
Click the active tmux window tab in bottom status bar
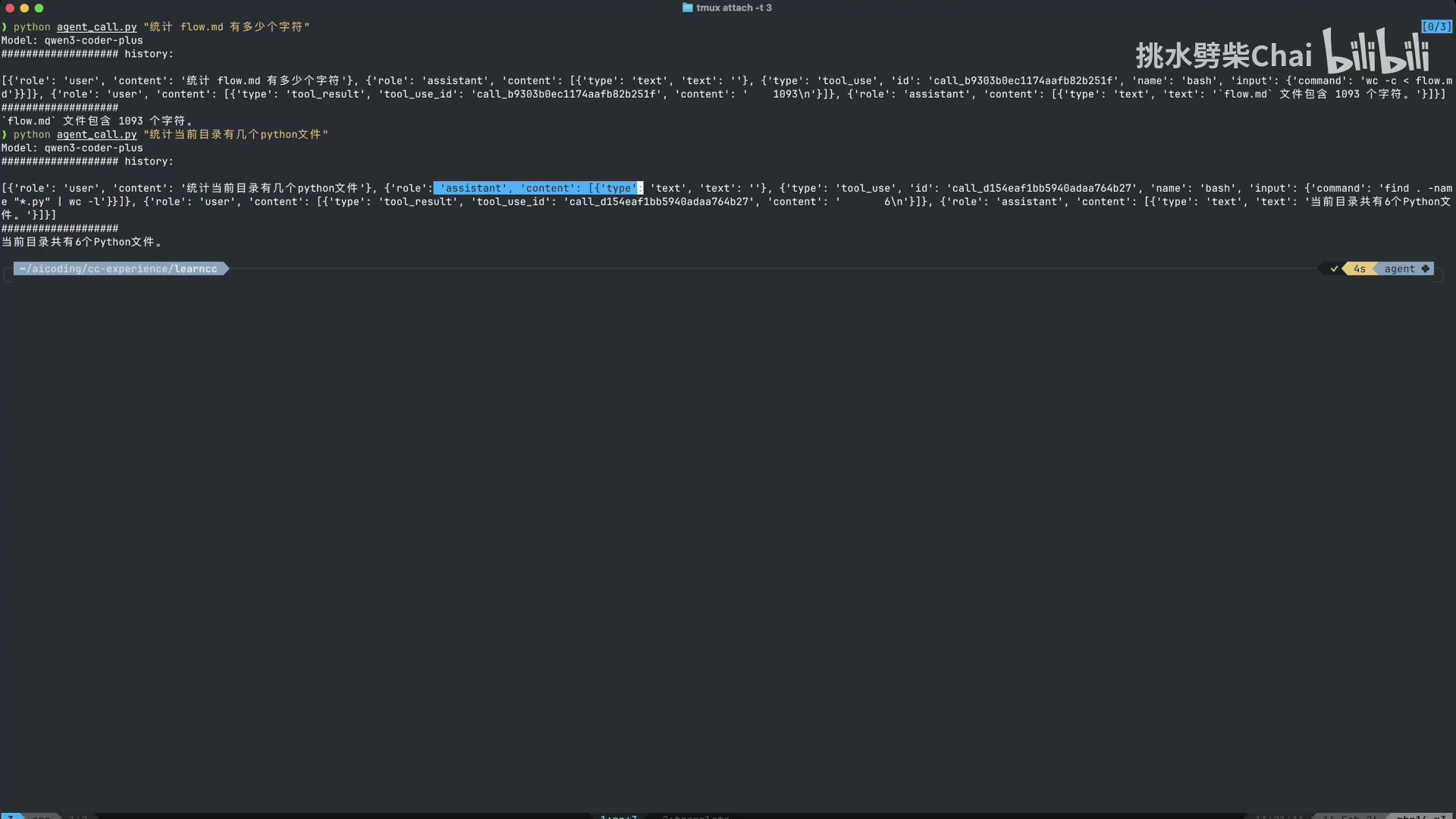(x=618, y=816)
